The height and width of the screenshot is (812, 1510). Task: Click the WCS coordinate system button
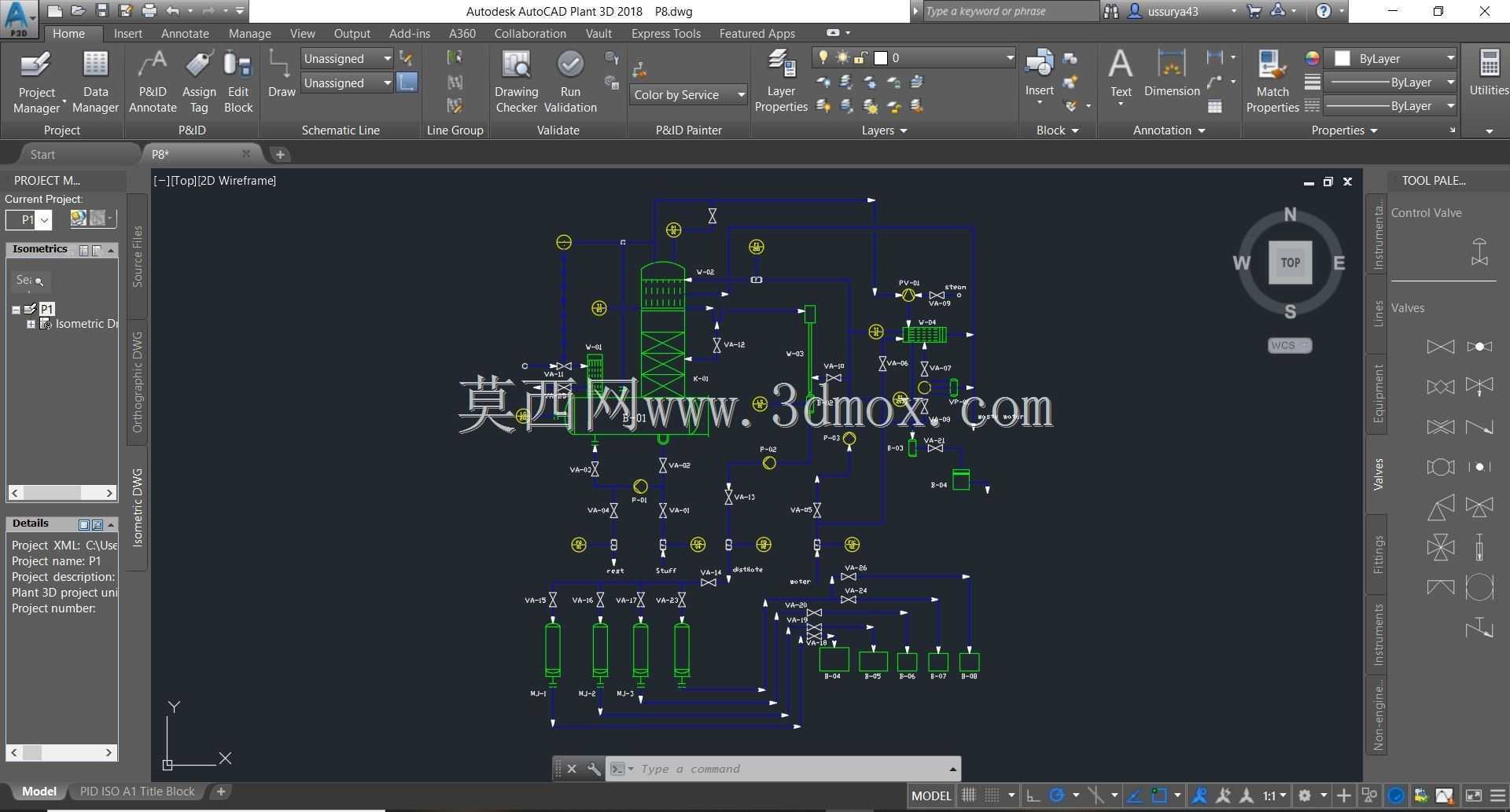pyautogui.click(x=1289, y=345)
